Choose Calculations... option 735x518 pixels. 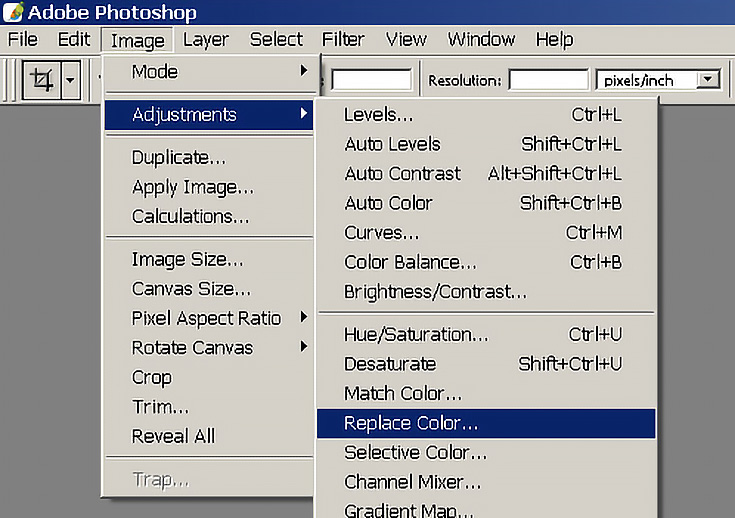coord(209,217)
